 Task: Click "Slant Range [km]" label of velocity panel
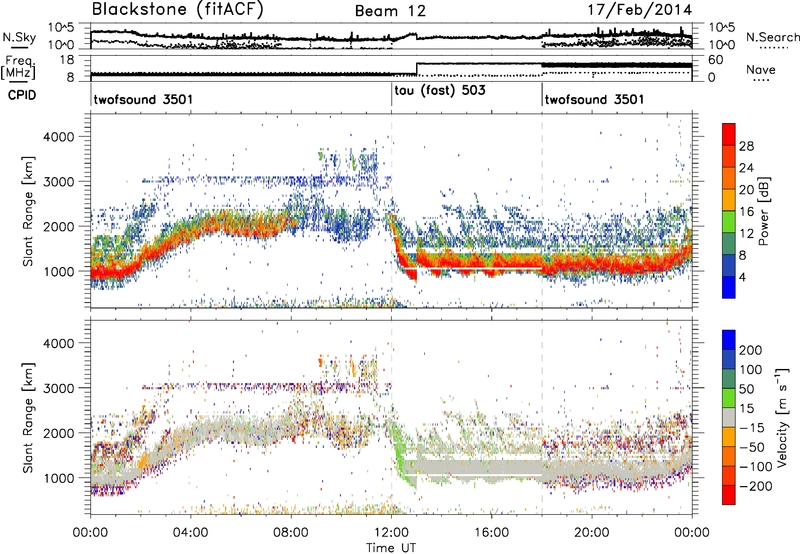(28, 418)
